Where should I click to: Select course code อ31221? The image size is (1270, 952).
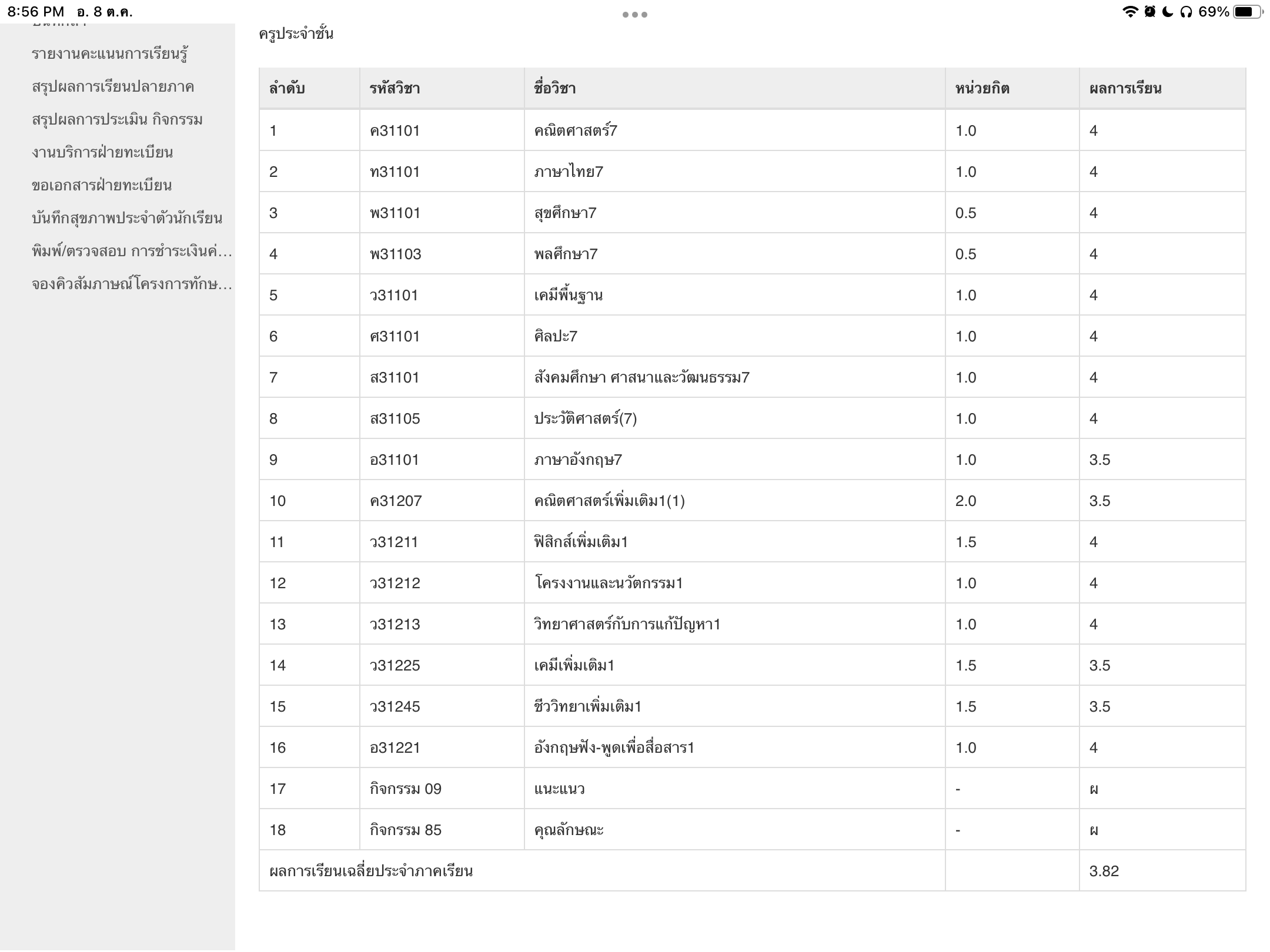(x=395, y=747)
